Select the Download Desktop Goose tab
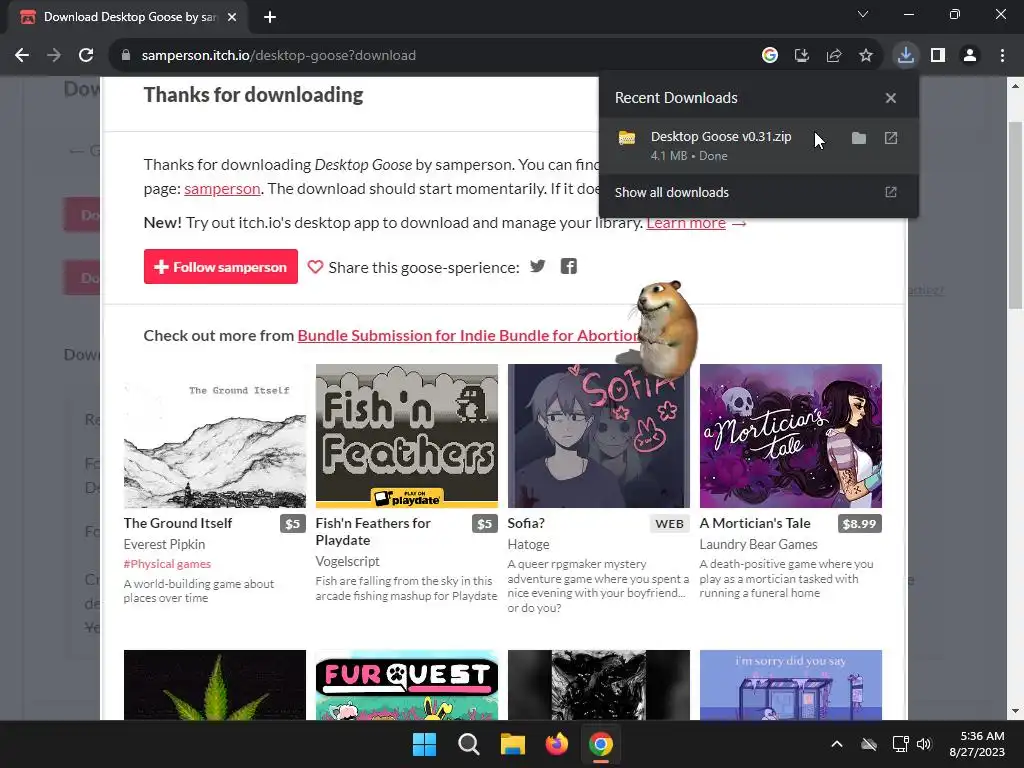Viewport: 1024px width, 768px height. (x=127, y=17)
